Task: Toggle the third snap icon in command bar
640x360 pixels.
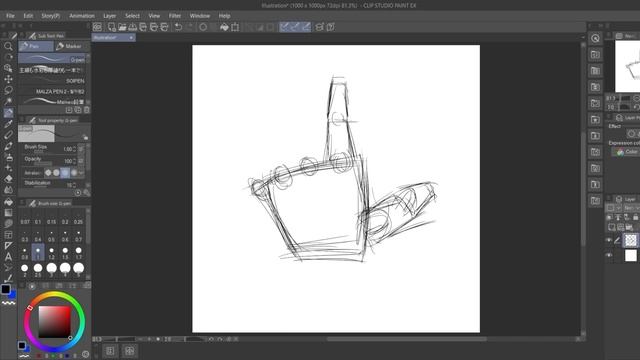Action: (x=306, y=27)
